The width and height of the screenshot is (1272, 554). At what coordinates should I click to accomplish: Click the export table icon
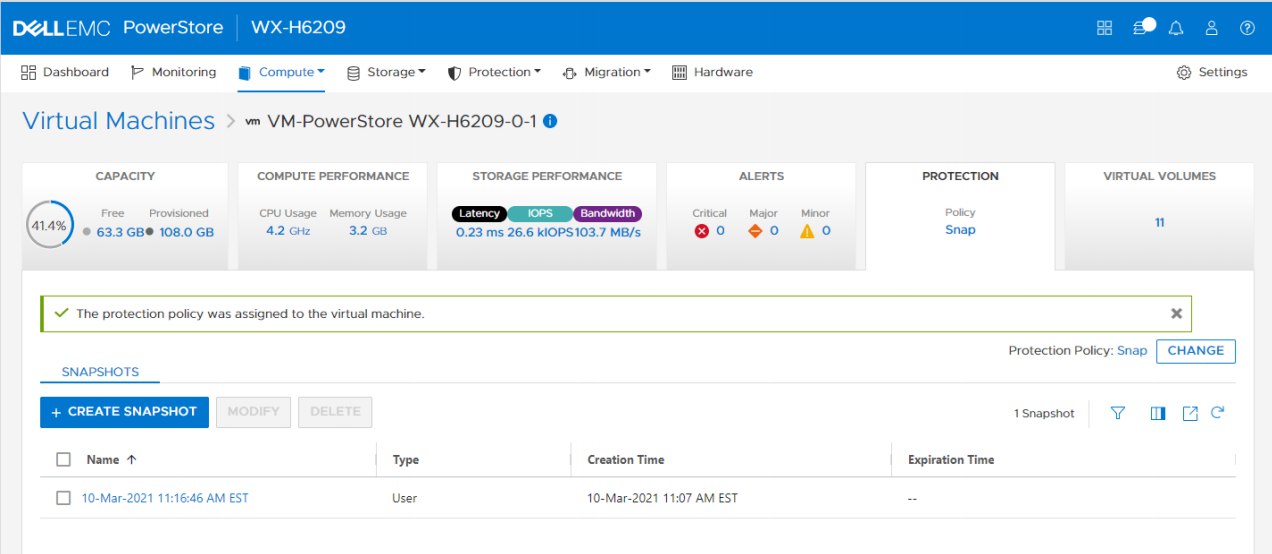(1190, 413)
